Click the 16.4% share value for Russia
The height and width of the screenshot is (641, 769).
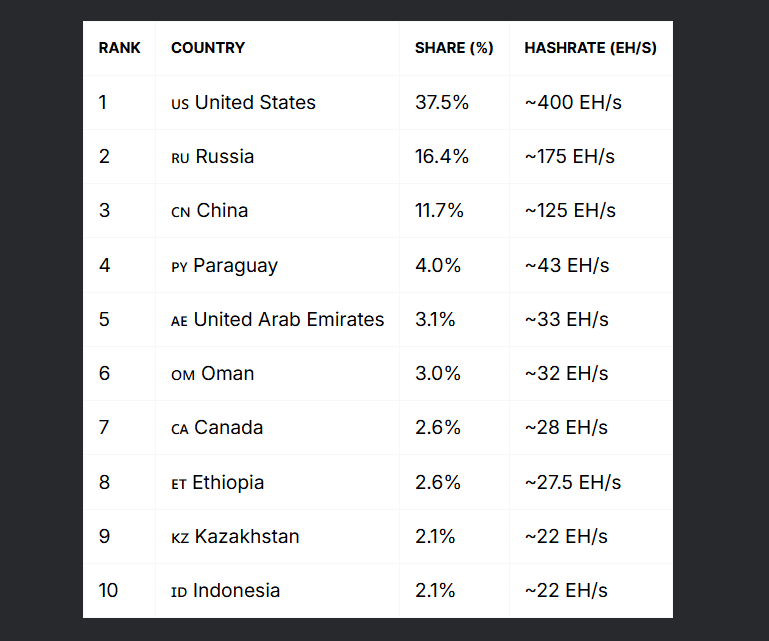tap(441, 156)
